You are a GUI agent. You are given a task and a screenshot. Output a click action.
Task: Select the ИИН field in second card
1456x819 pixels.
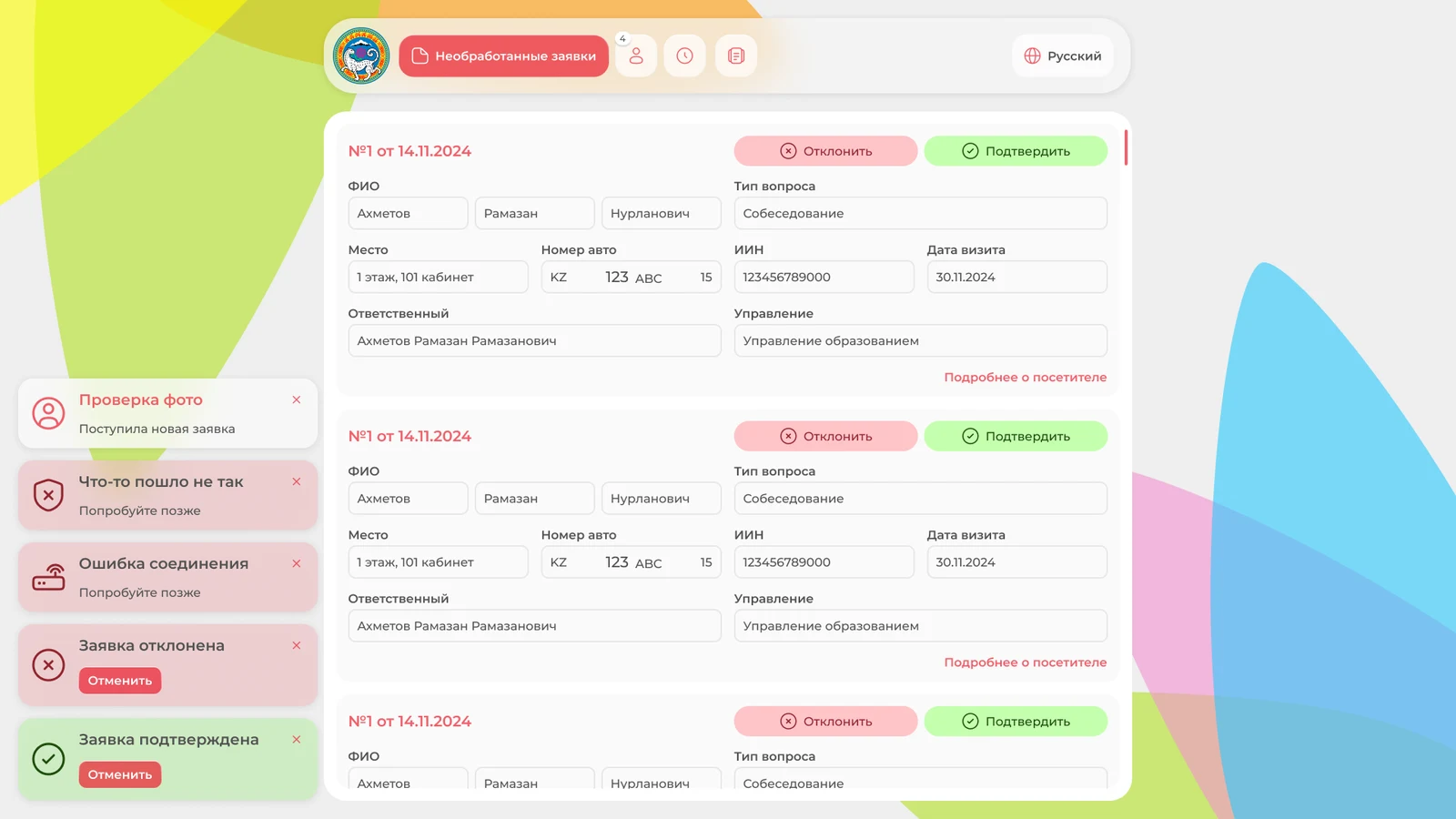tap(824, 562)
